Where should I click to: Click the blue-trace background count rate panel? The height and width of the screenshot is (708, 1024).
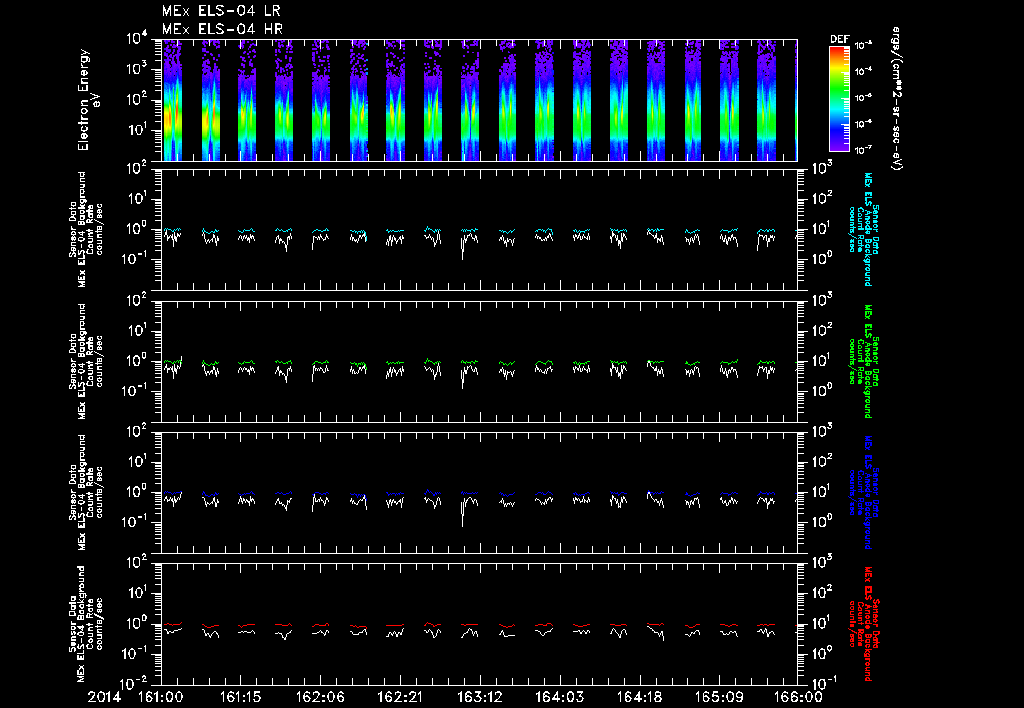(x=479, y=492)
